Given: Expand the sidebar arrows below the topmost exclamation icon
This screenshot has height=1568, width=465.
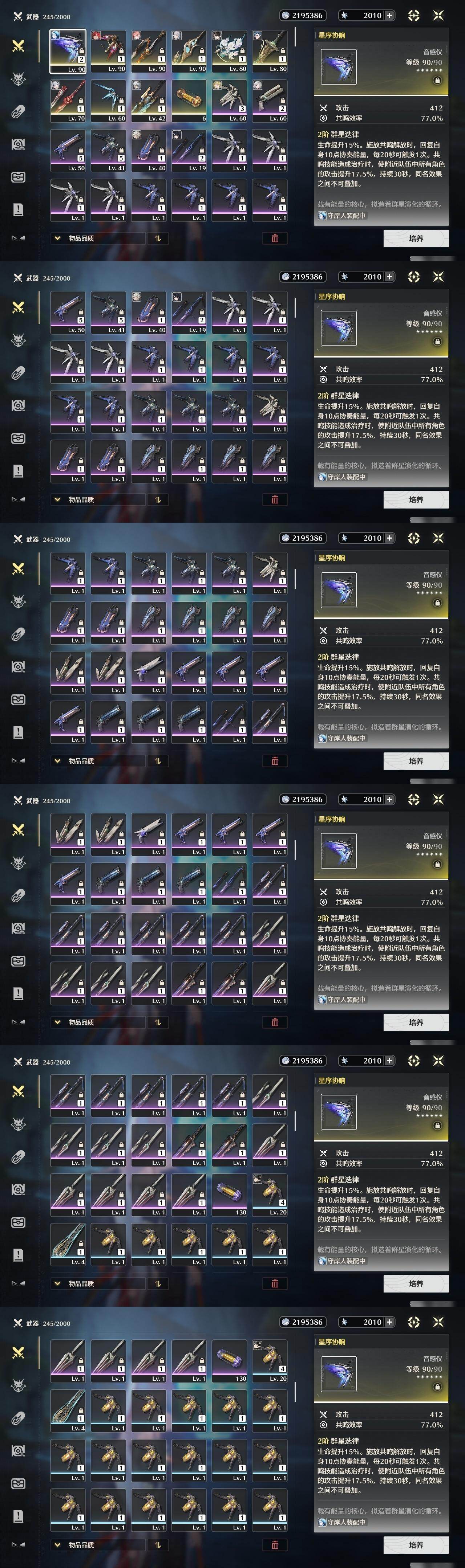Looking at the screenshot, I should click(18, 238).
